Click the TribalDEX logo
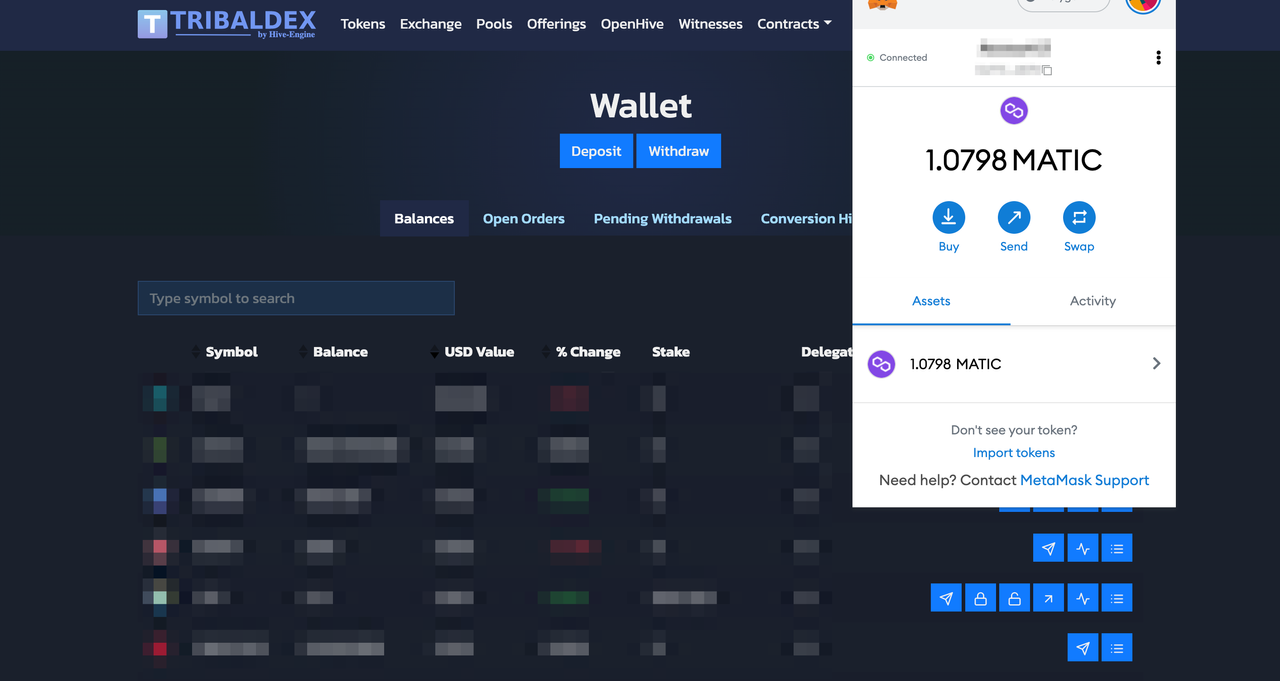 click(227, 24)
